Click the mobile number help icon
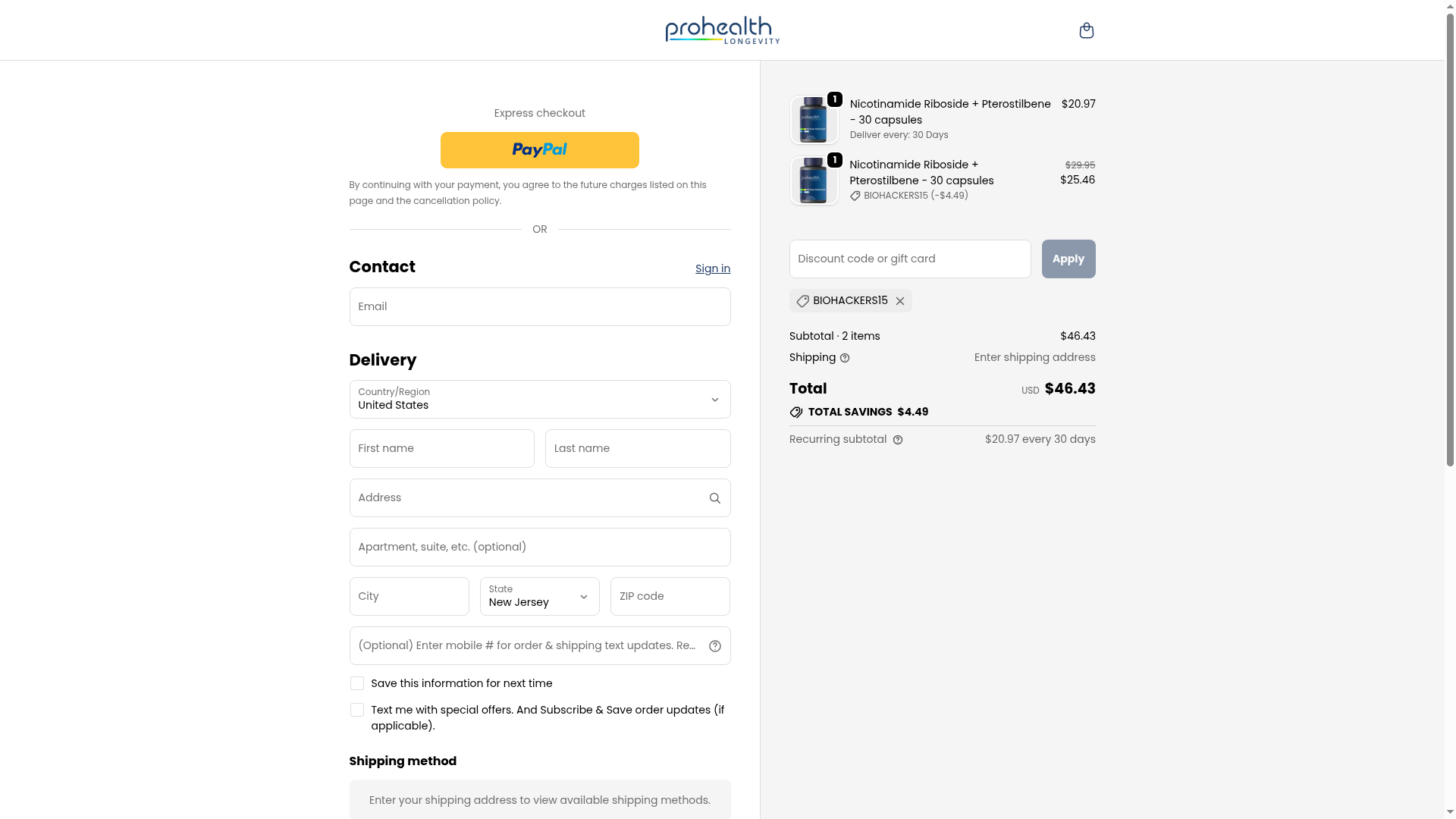 pos(714,646)
